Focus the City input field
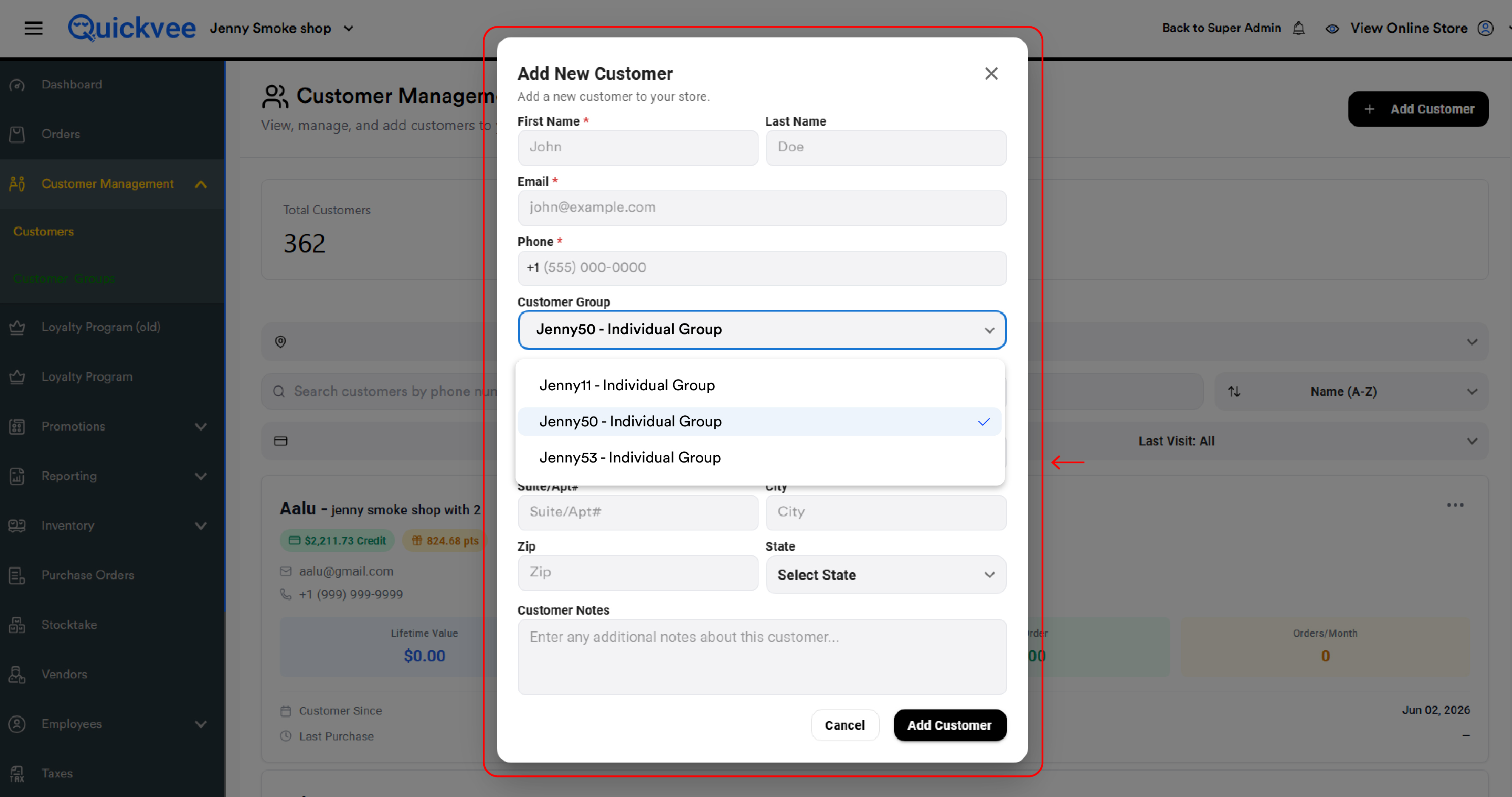Viewport: 1512px width, 797px height. 886,512
